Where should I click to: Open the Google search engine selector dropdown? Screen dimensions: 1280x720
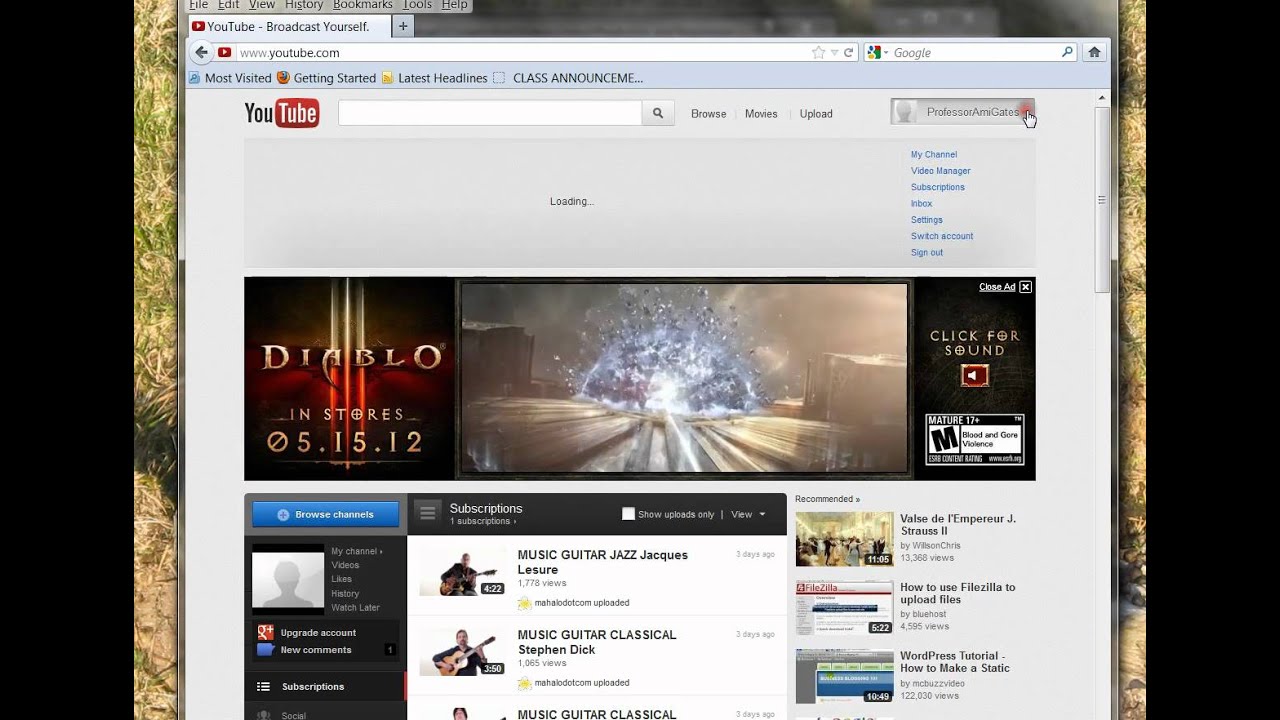click(877, 52)
